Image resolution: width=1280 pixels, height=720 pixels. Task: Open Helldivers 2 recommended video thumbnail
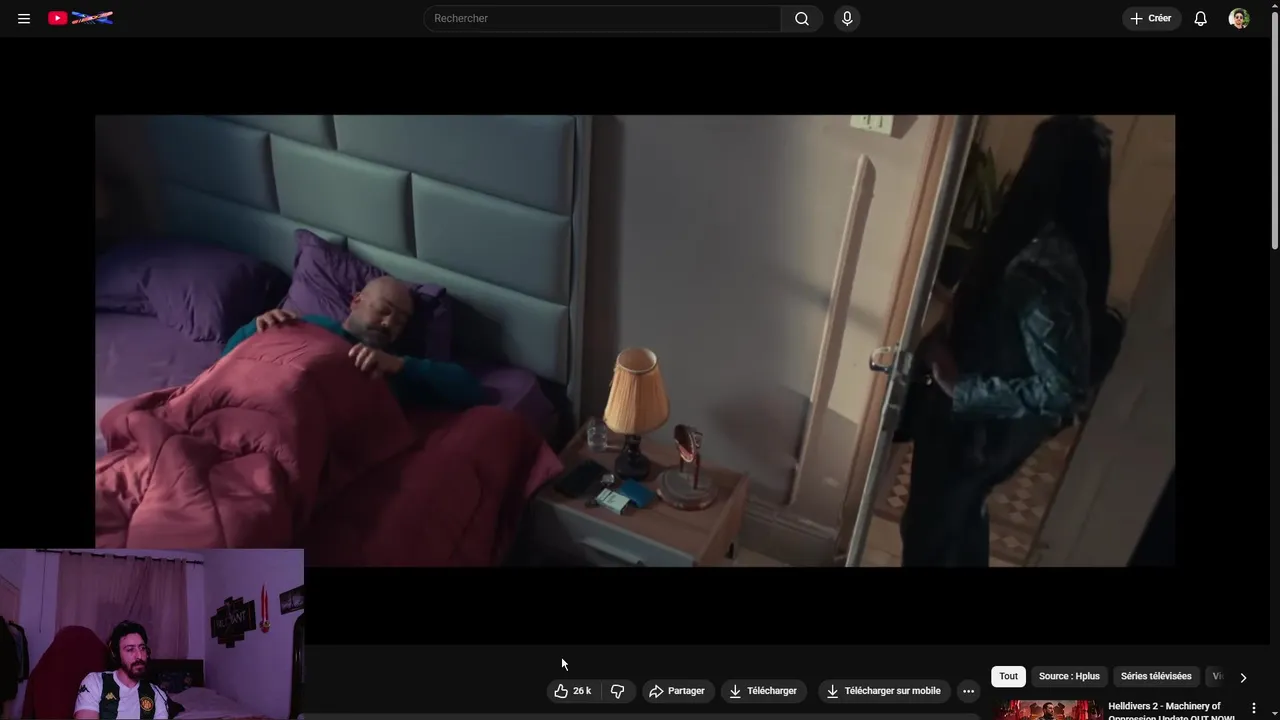[x=1047, y=710]
